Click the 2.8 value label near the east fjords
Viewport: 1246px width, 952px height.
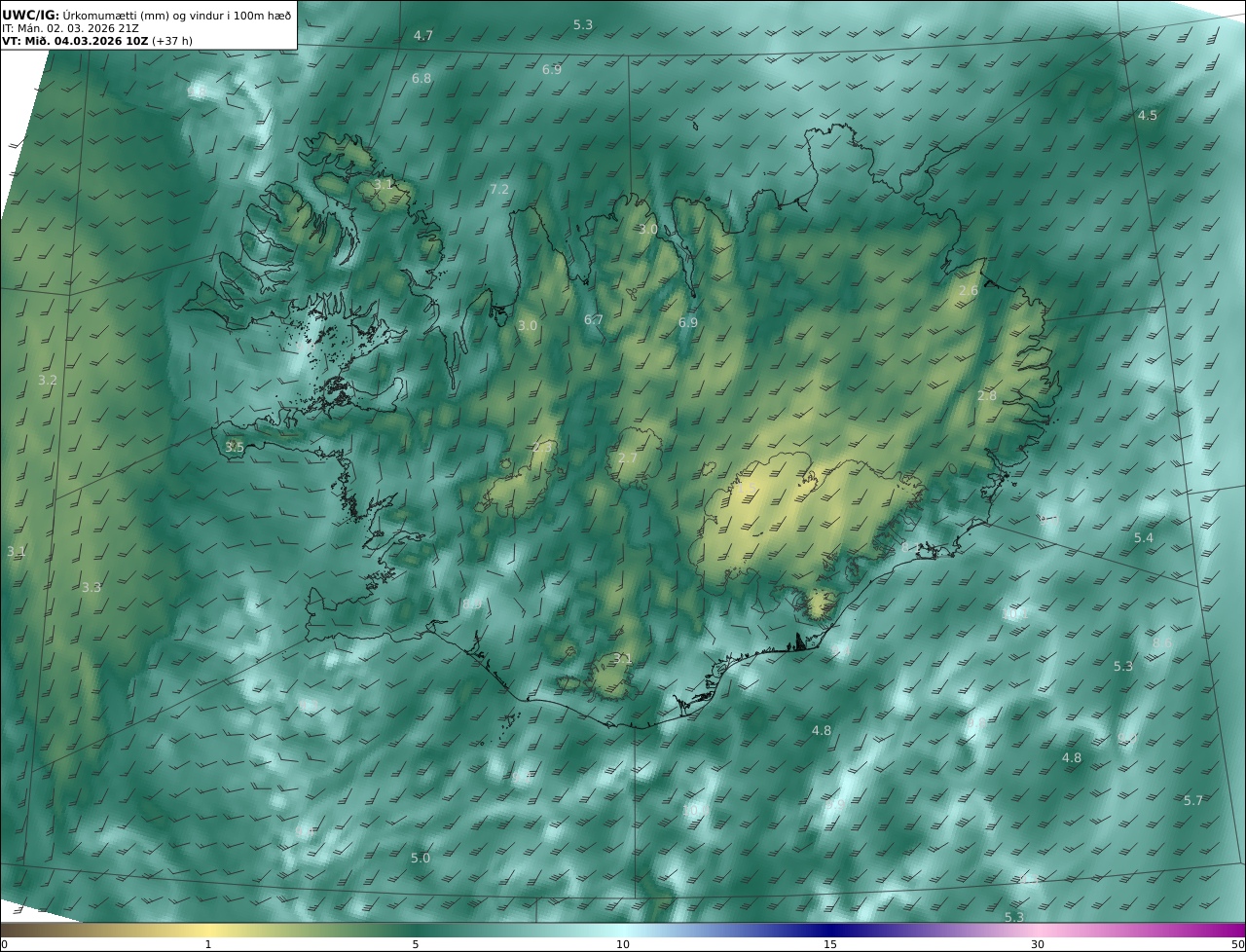point(987,396)
